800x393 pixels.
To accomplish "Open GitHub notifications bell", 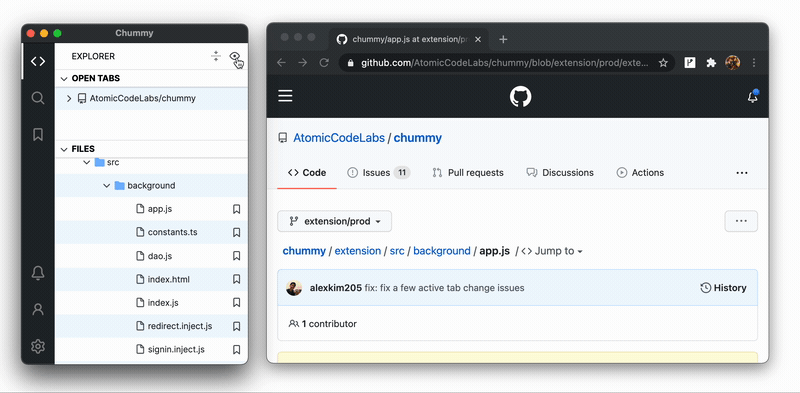I will click(753, 96).
